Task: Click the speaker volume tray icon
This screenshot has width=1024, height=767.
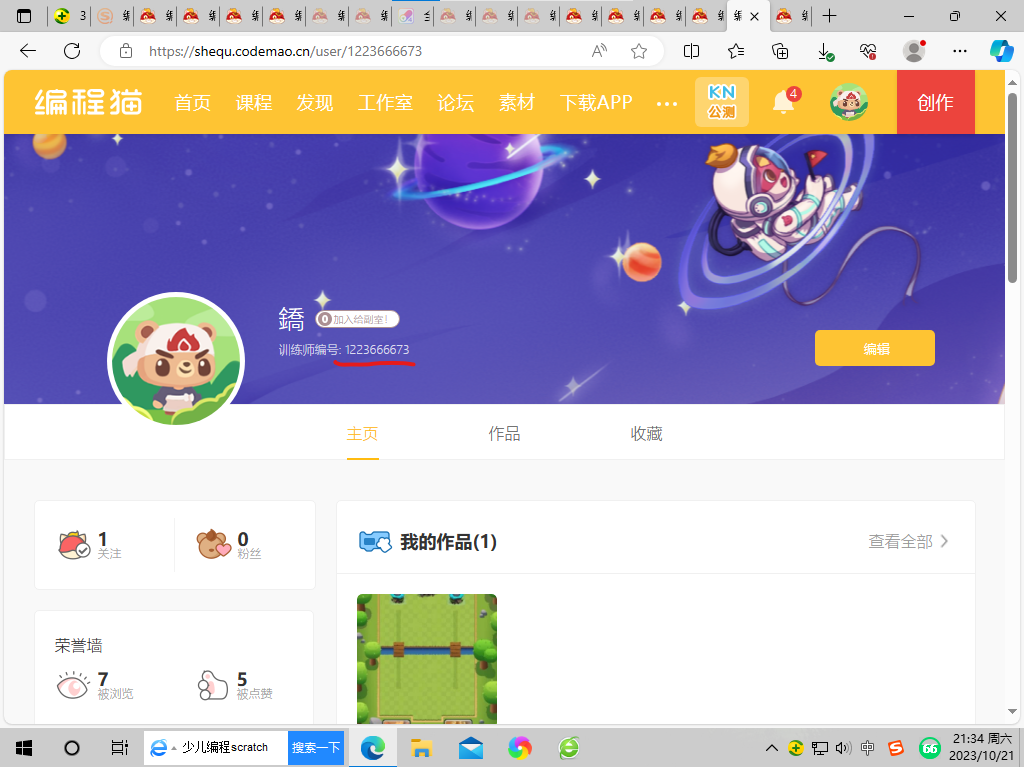Action: point(843,748)
